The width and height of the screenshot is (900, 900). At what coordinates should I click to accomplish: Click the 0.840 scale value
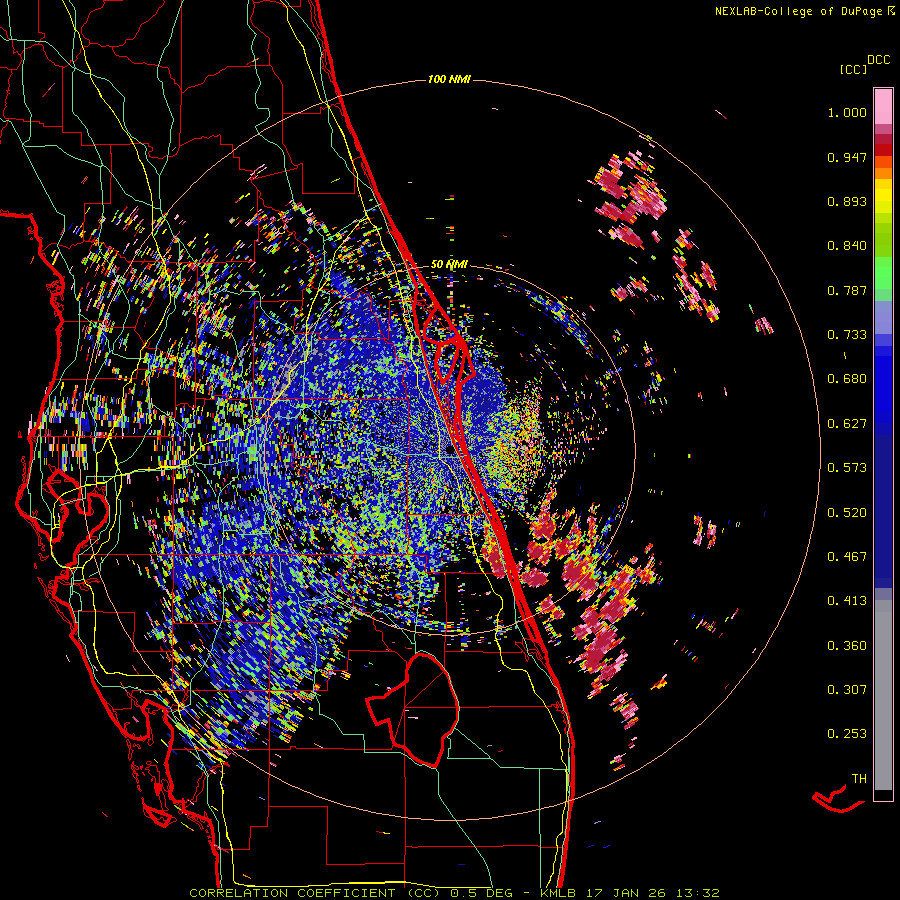pyautogui.click(x=847, y=246)
